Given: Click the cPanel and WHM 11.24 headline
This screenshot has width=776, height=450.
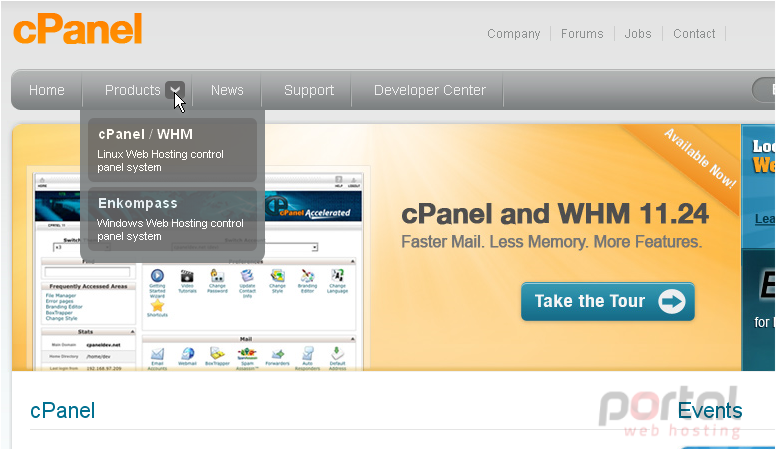Looking at the screenshot, I should point(555,214).
